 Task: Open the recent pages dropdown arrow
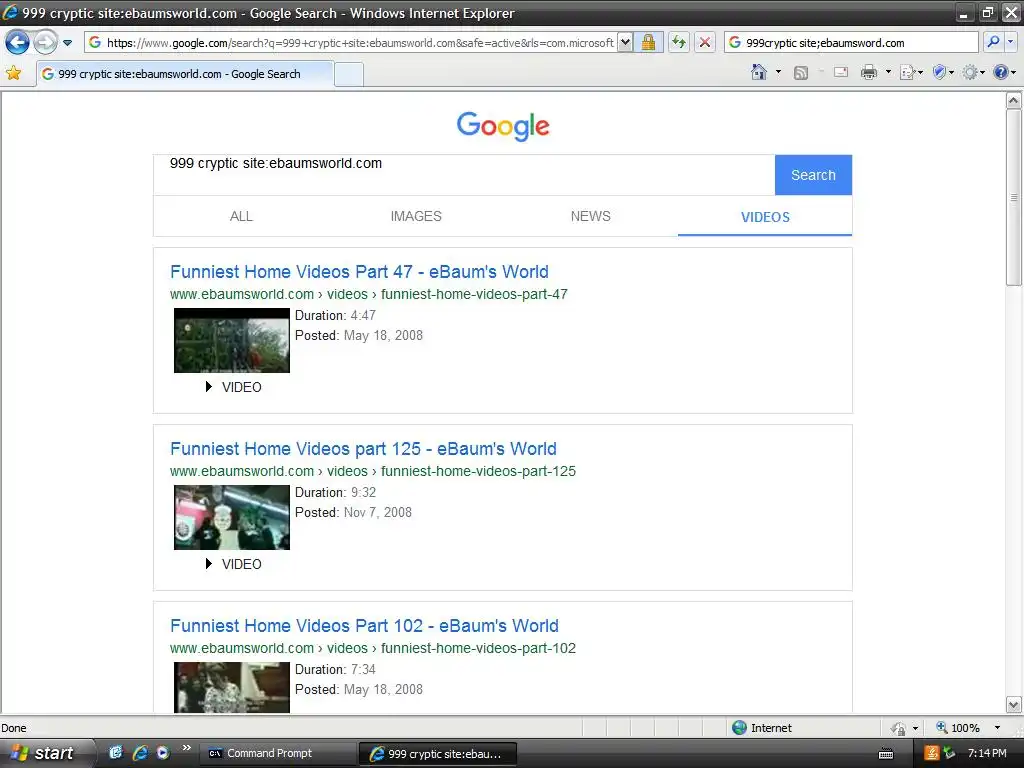[67, 44]
